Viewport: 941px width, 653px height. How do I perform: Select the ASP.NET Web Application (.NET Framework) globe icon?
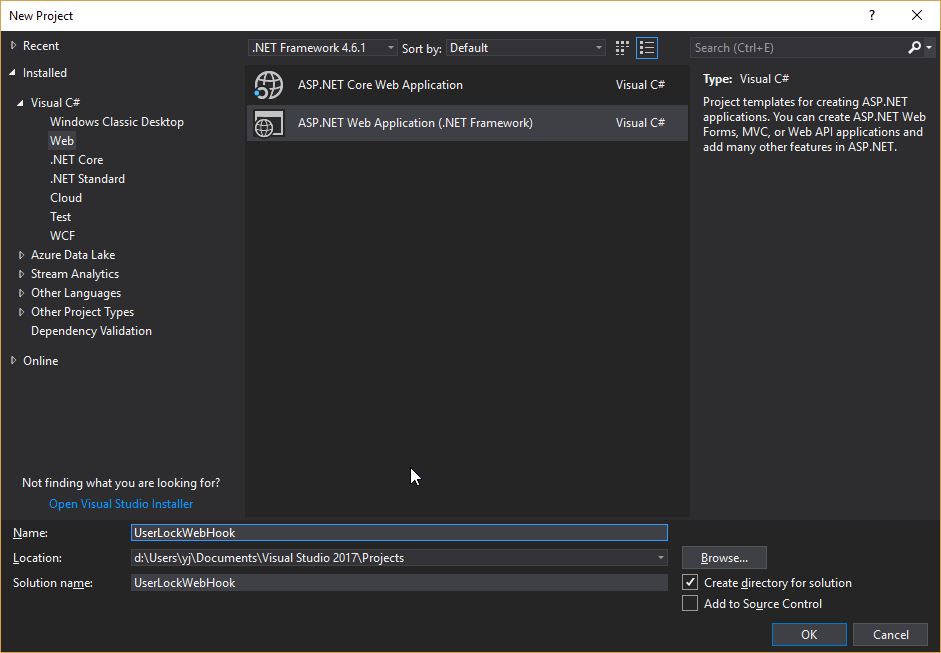(x=269, y=122)
